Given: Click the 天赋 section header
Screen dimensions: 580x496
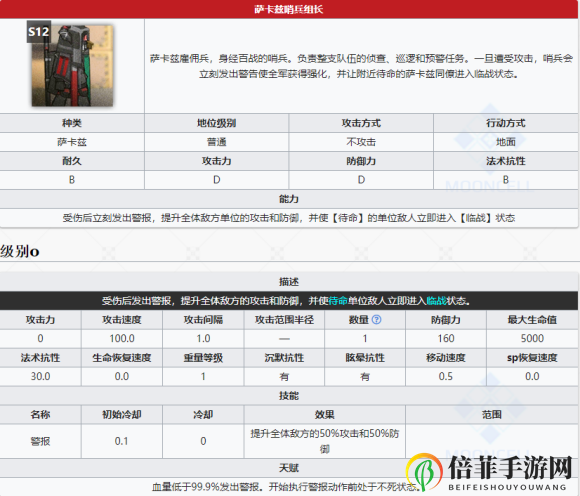Looking at the screenshot, I should coord(289,468).
